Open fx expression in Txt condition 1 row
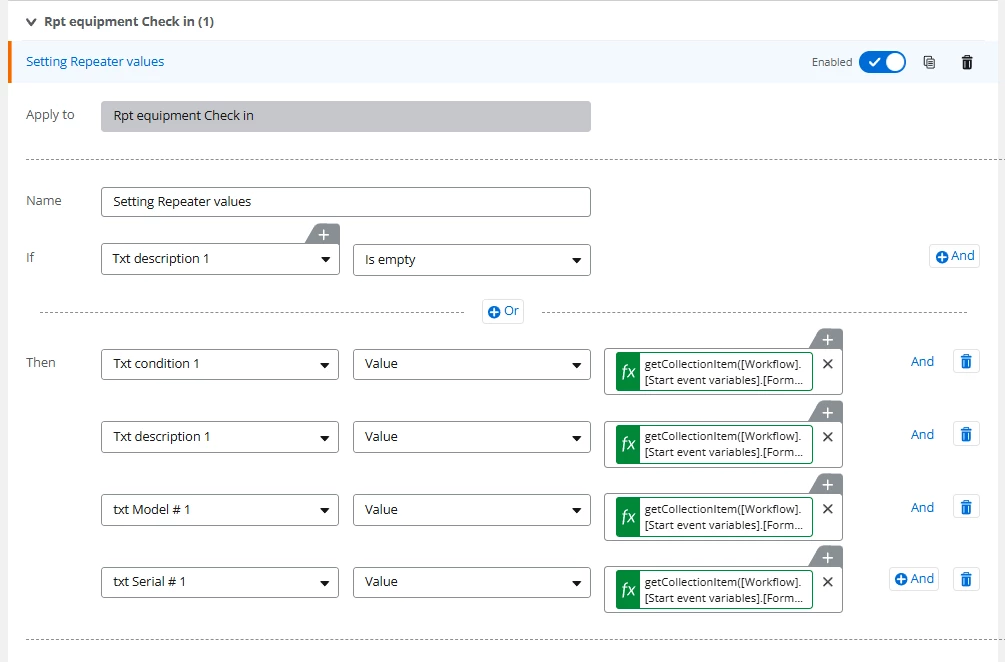Image resolution: width=1005 pixels, height=662 pixels. (714, 372)
